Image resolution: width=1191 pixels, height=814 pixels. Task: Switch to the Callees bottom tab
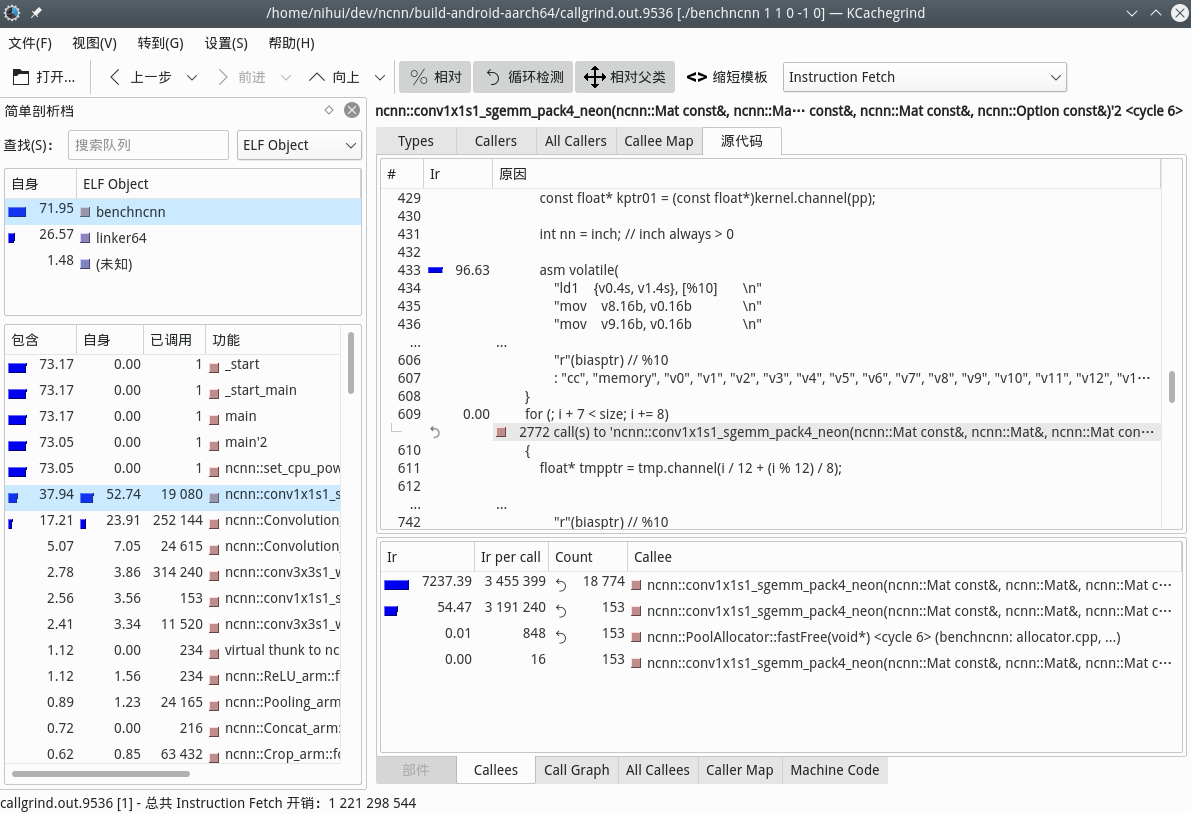(495, 770)
